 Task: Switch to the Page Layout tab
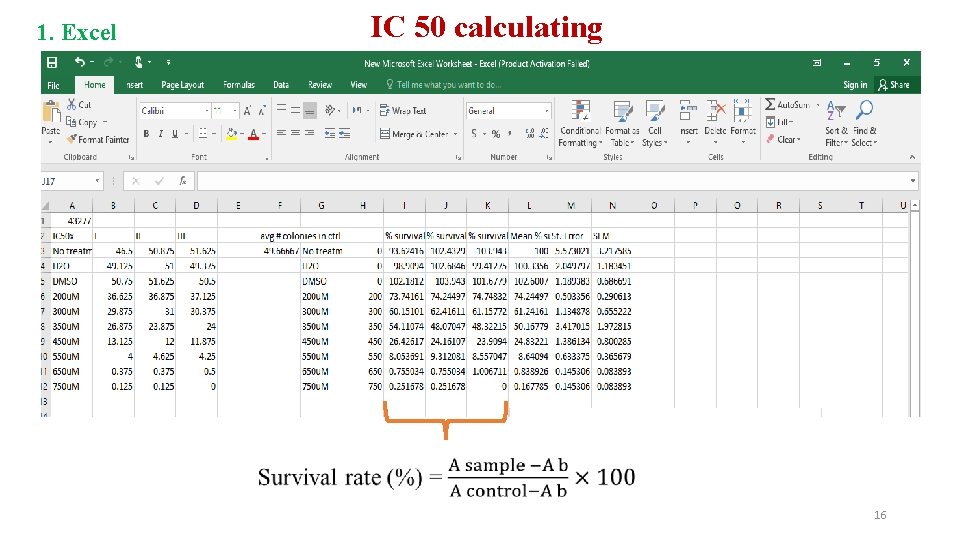click(182, 85)
